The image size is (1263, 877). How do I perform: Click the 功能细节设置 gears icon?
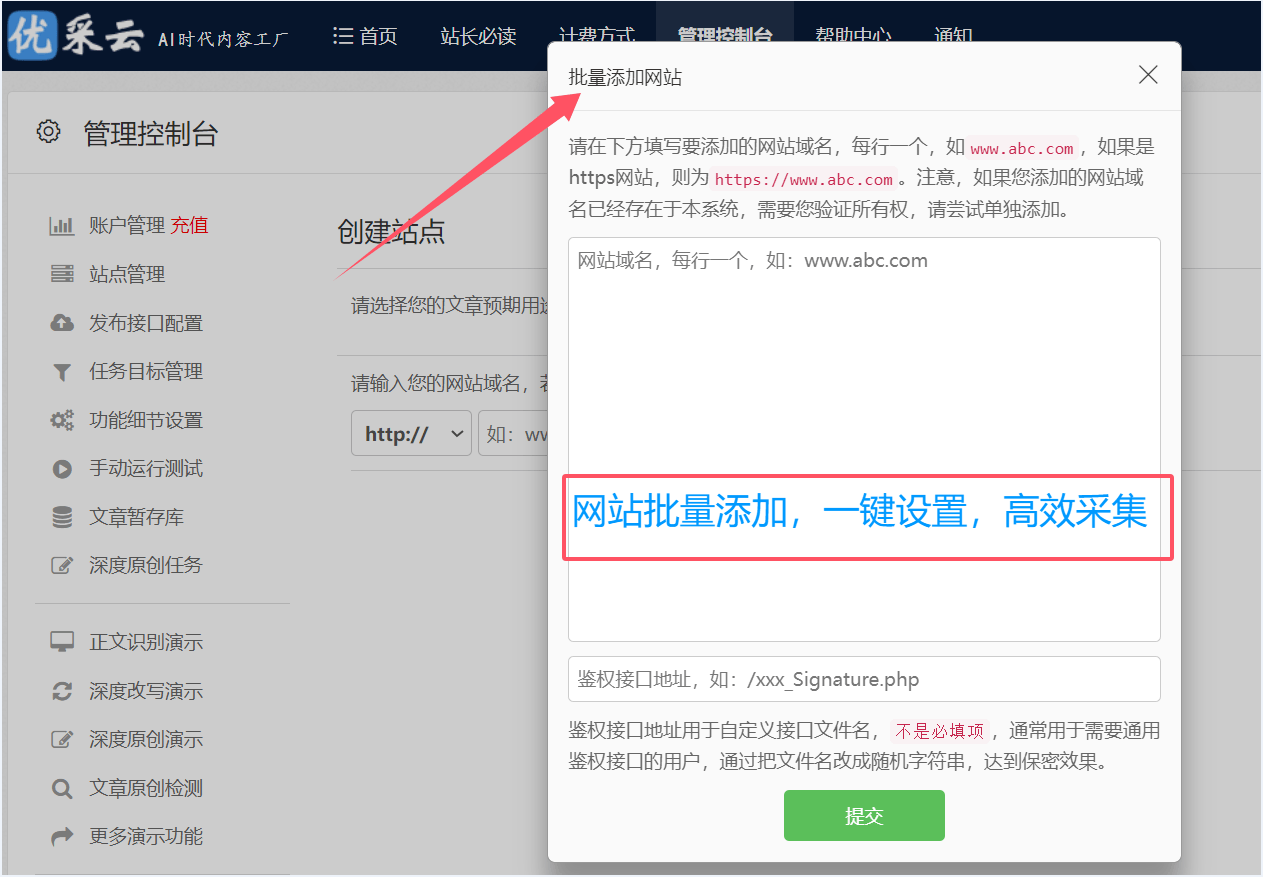click(62, 420)
